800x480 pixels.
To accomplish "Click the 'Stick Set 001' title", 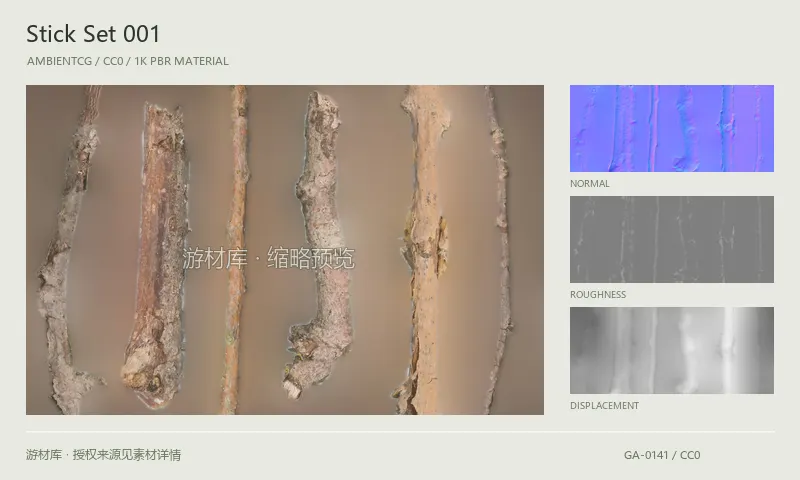I will point(93,34).
